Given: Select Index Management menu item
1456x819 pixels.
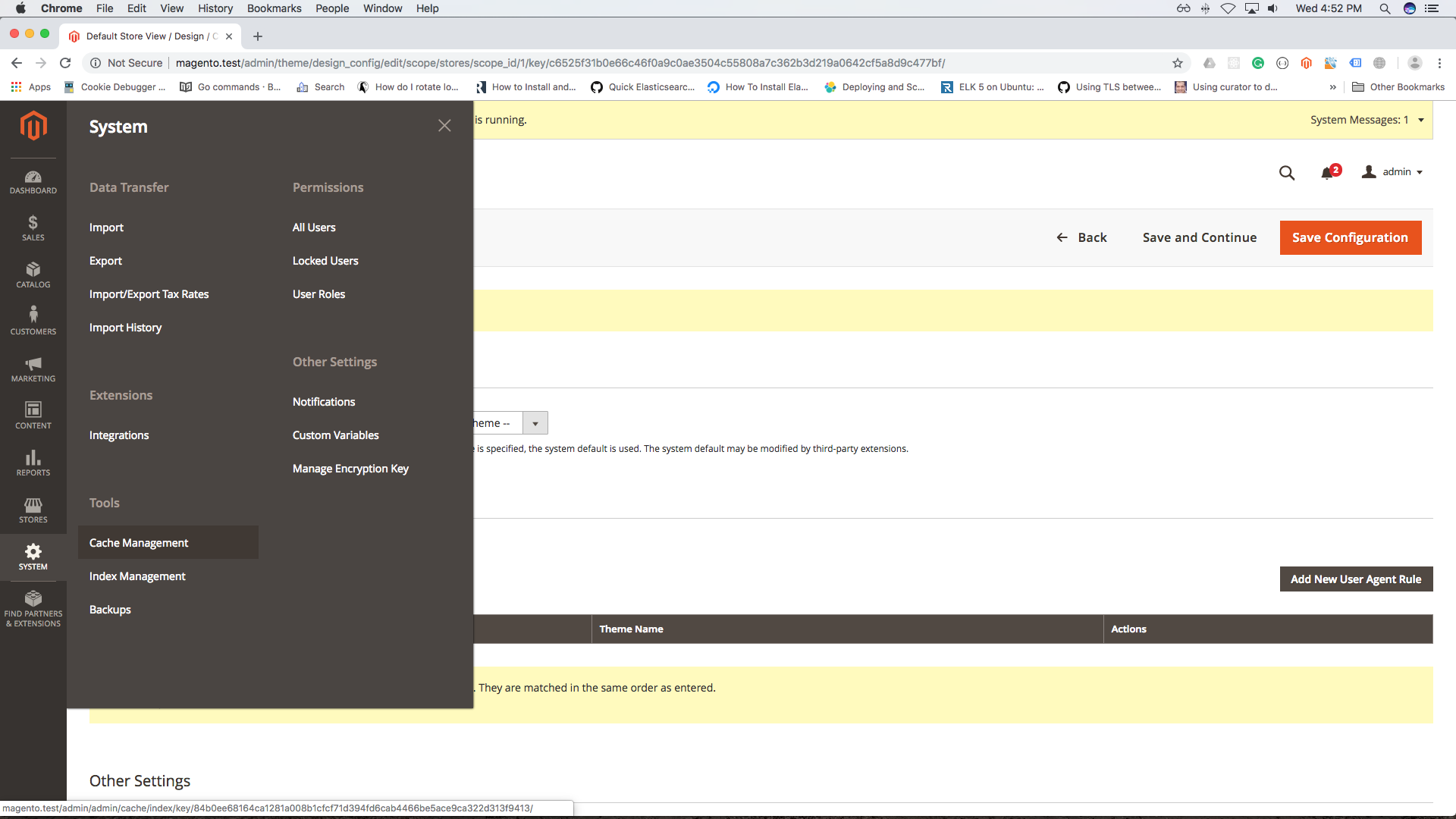Looking at the screenshot, I should (137, 576).
